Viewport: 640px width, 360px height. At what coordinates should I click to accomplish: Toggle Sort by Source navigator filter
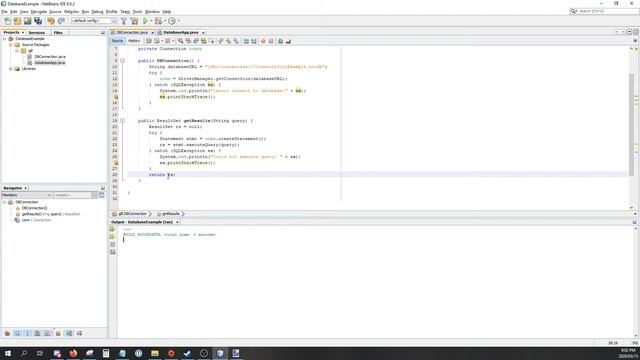(x=79, y=333)
